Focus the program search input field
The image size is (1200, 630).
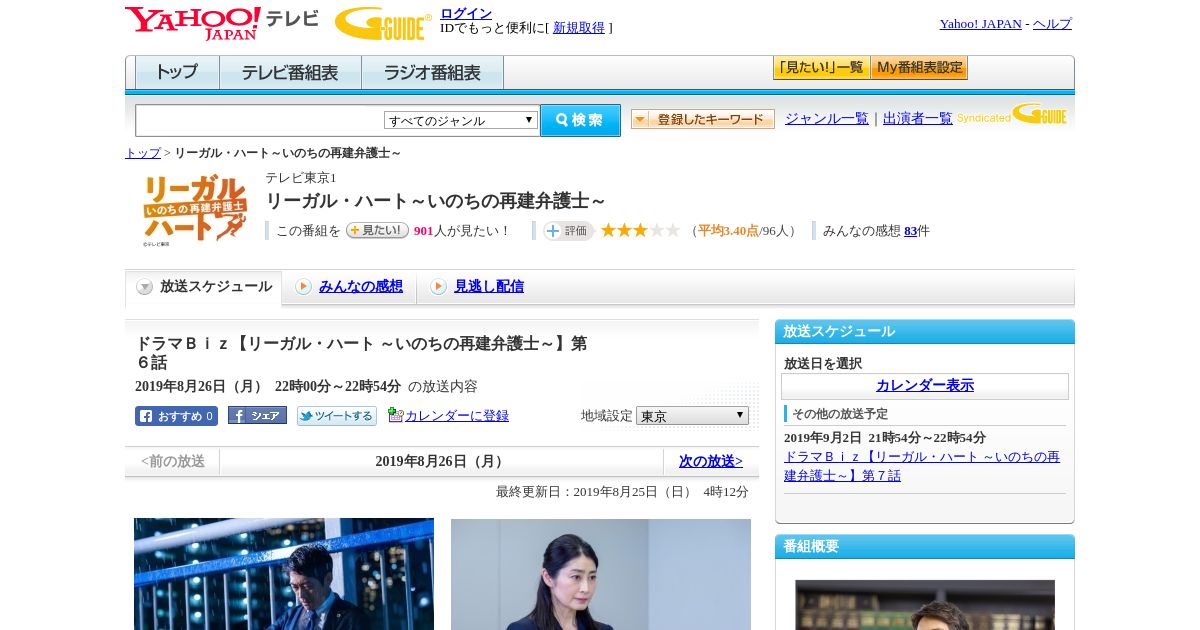pyautogui.click(x=259, y=120)
